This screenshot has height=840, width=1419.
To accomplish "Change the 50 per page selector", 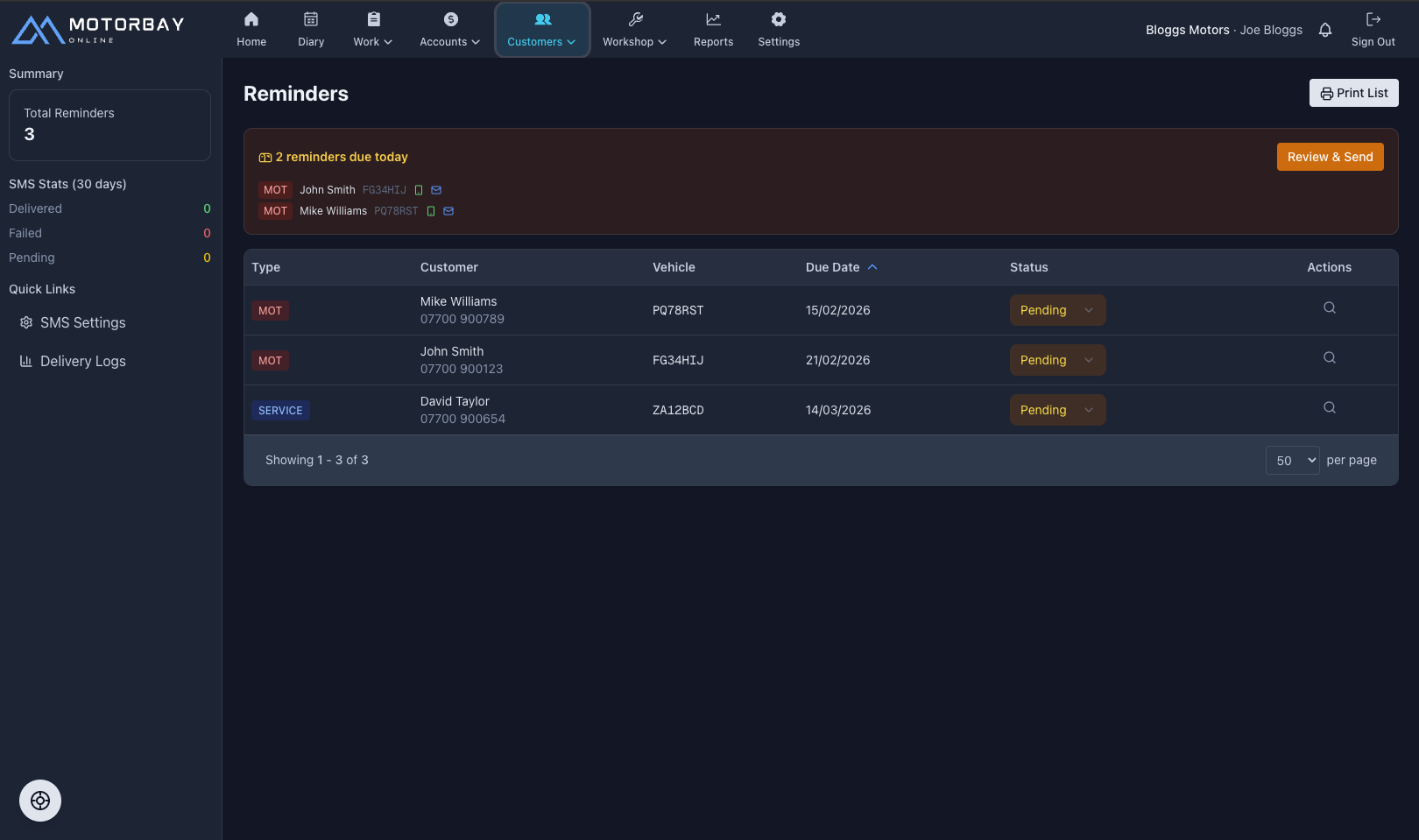I will coord(1292,461).
